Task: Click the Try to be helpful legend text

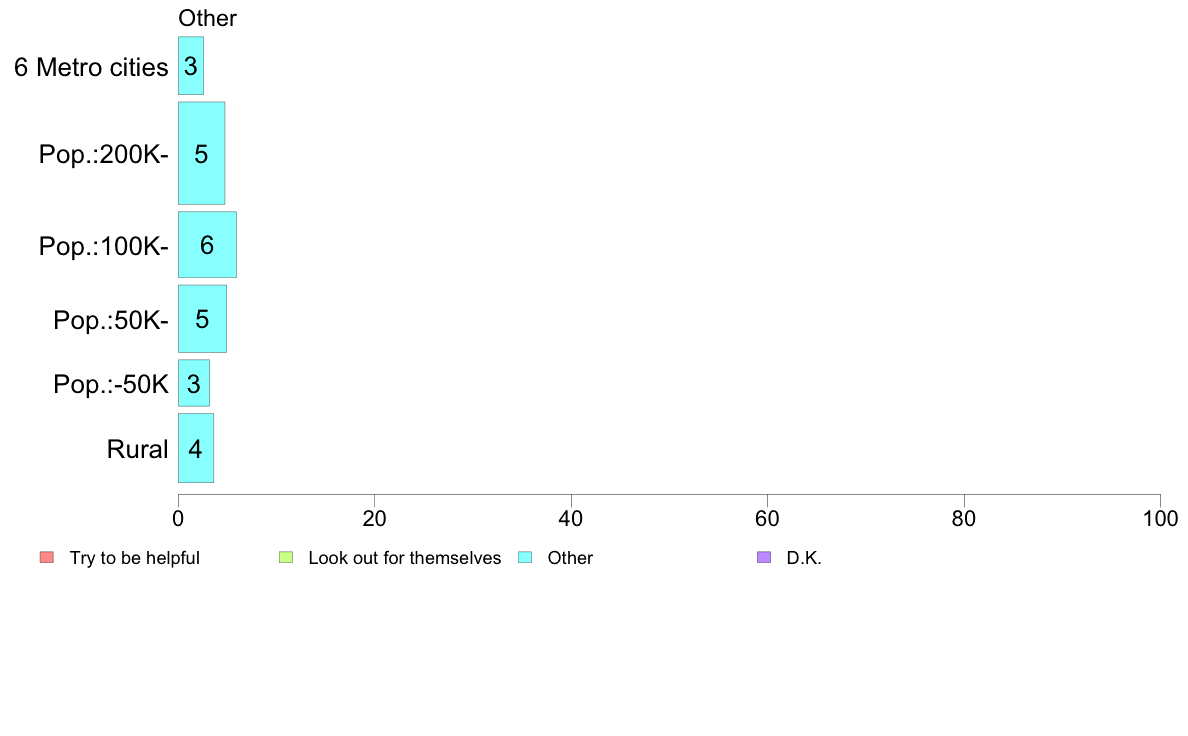Action: [135, 558]
